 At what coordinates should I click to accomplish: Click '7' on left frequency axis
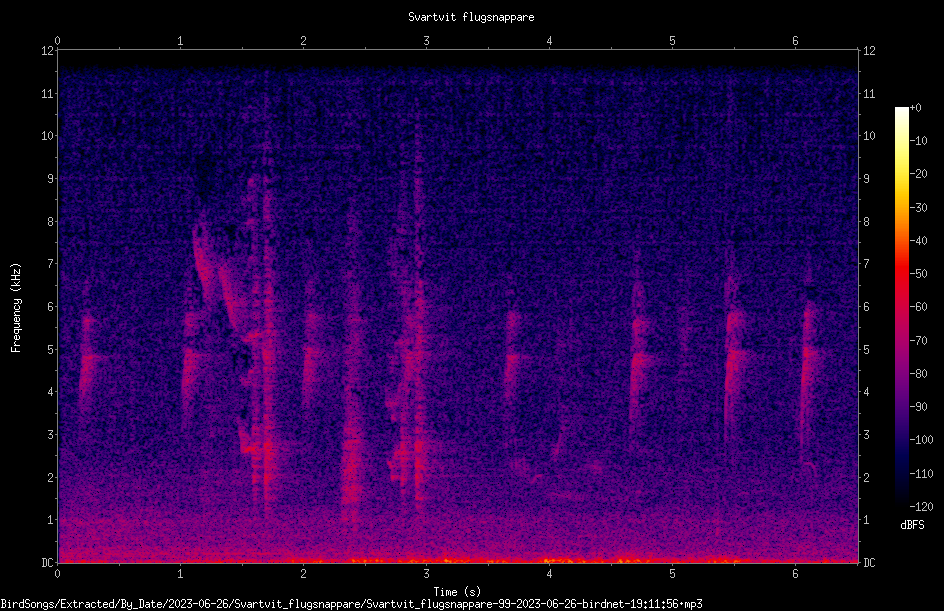coord(51,264)
